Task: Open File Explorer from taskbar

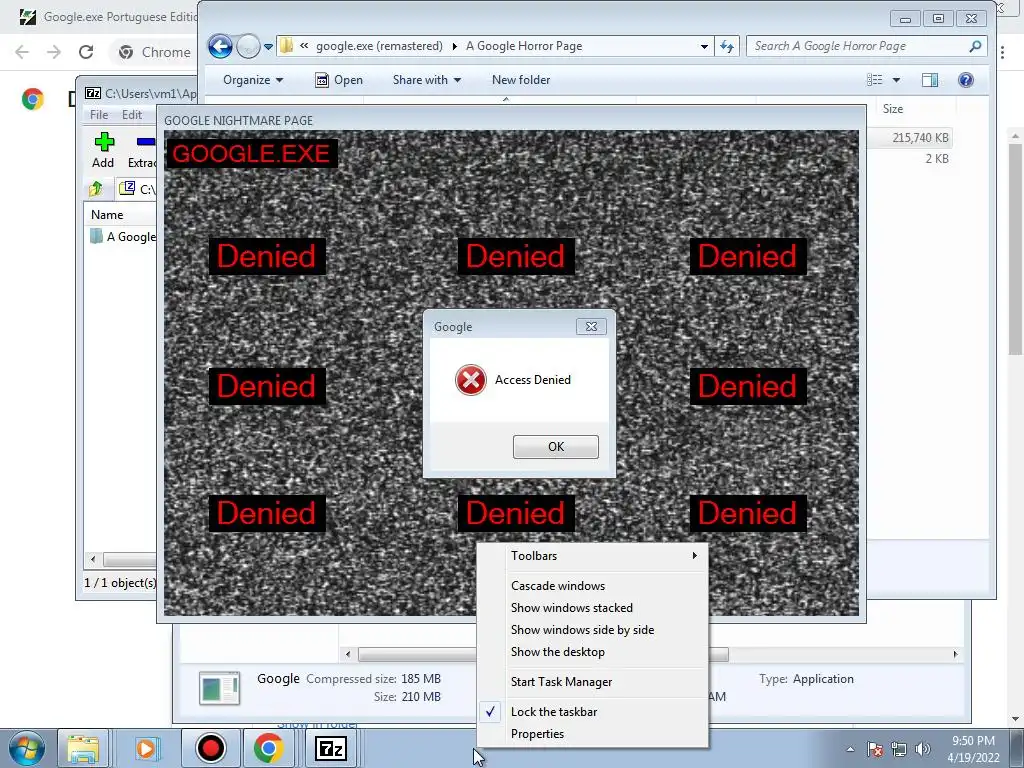Action: click(83, 748)
